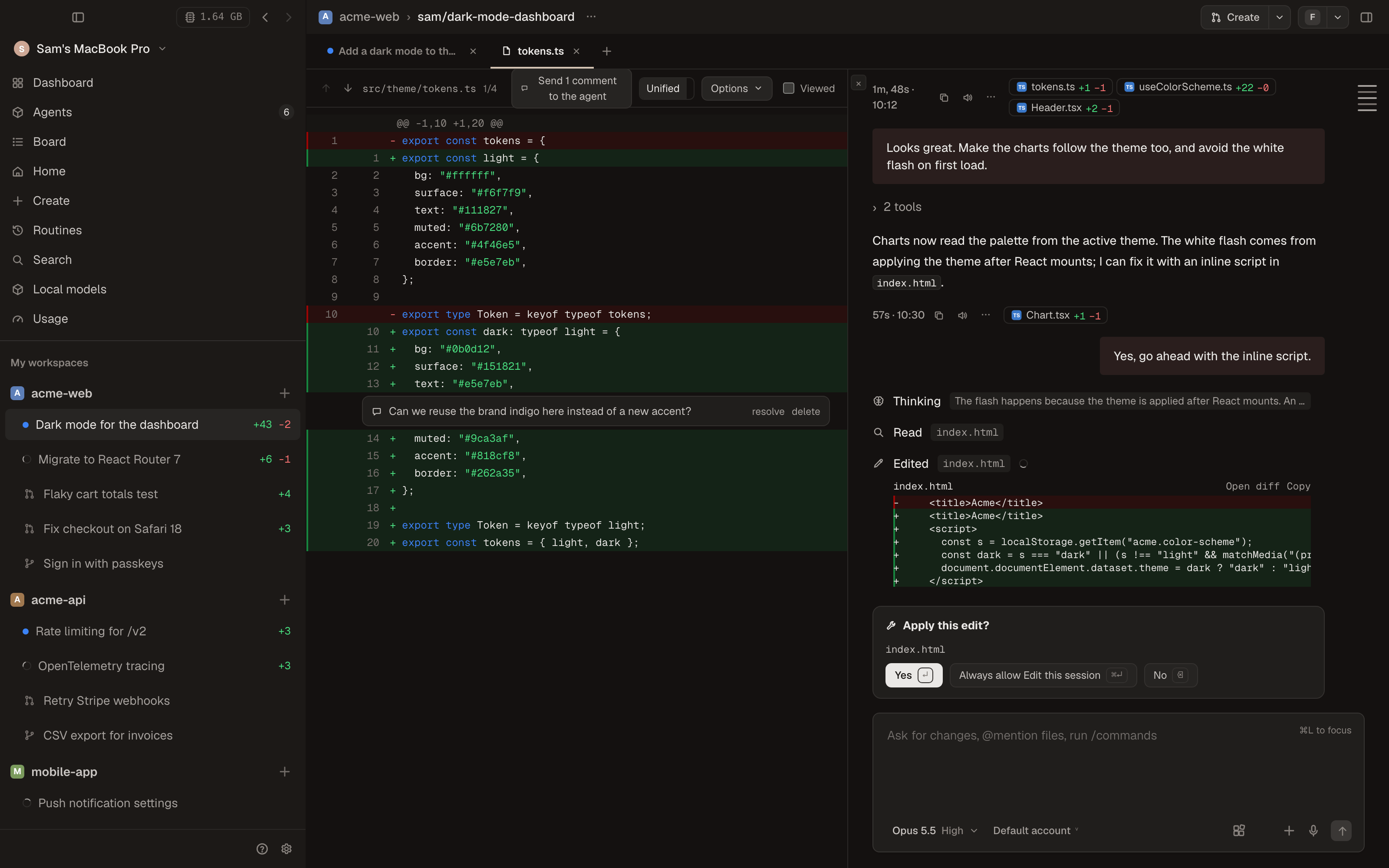Open a new tab with the plus
1389x868 pixels.
click(607, 51)
